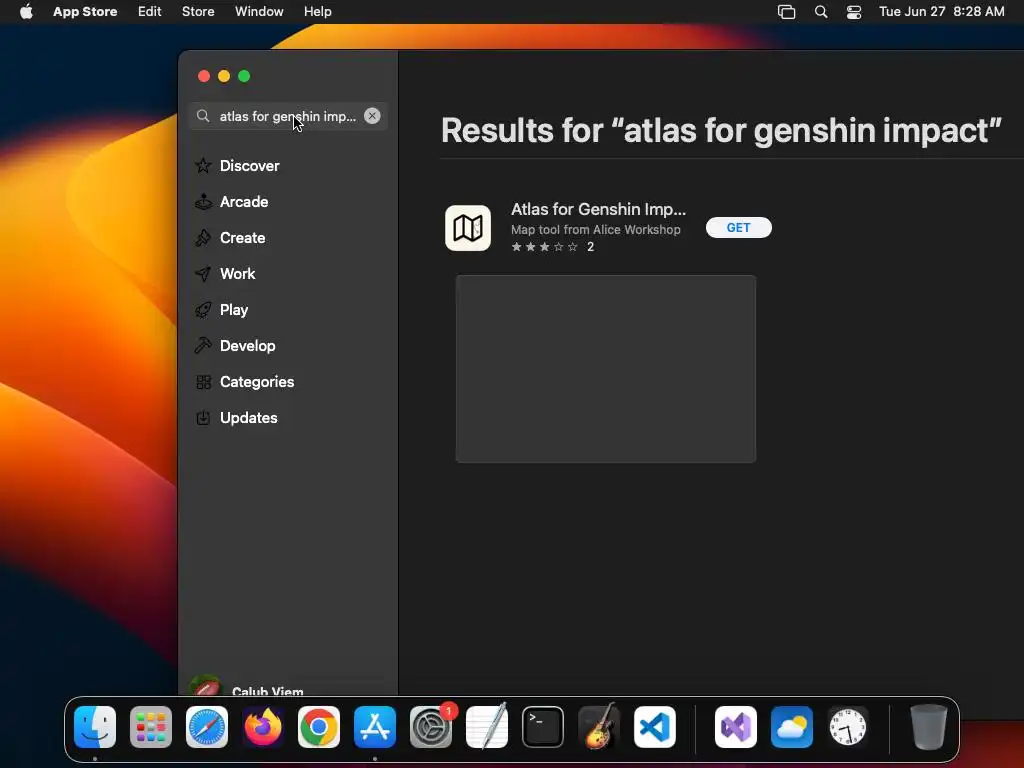Click the Arcade joystick icon

[203, 202]
